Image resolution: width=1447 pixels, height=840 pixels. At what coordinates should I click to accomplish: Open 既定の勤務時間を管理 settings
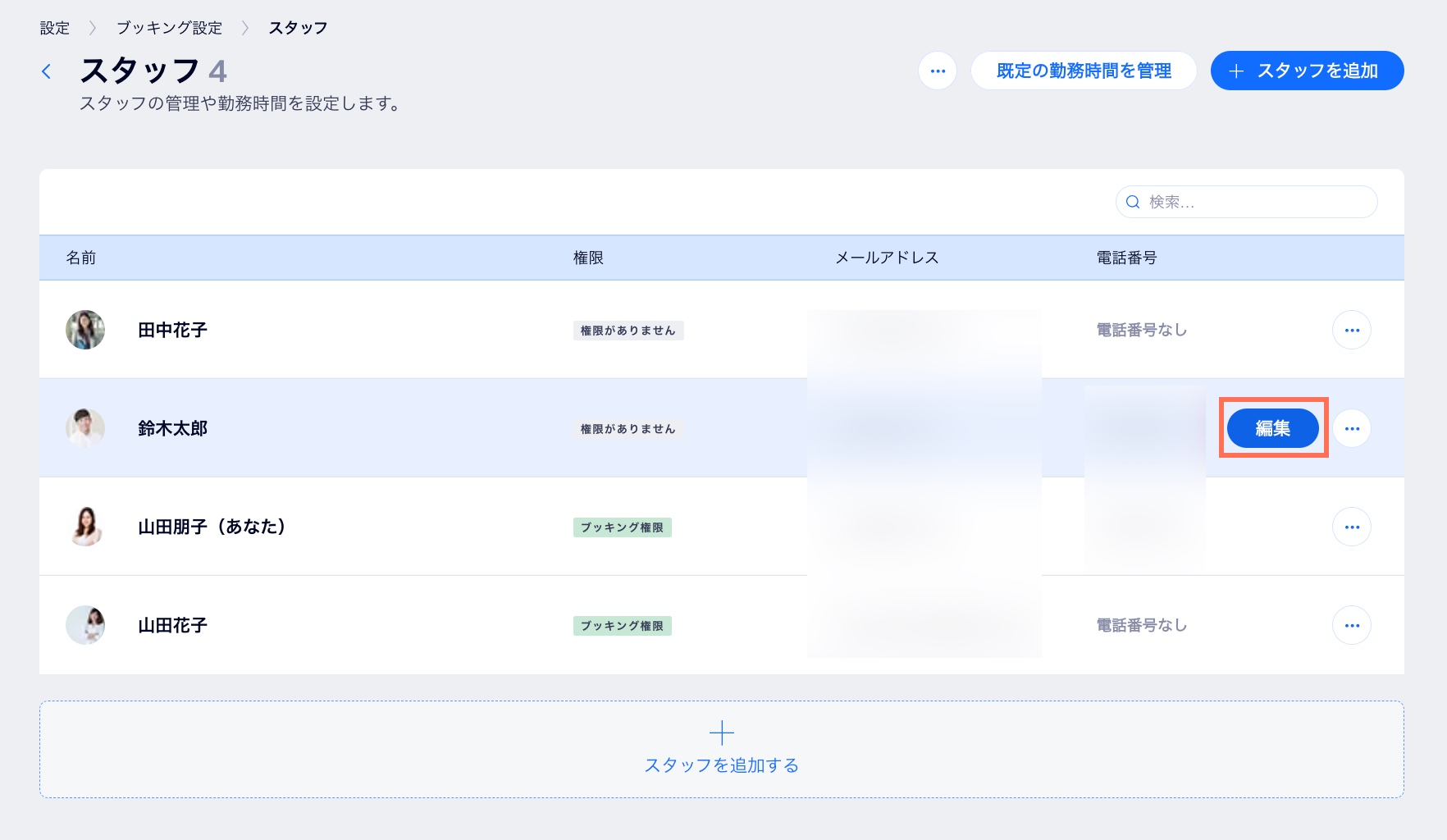click(x=1083, y=71)
